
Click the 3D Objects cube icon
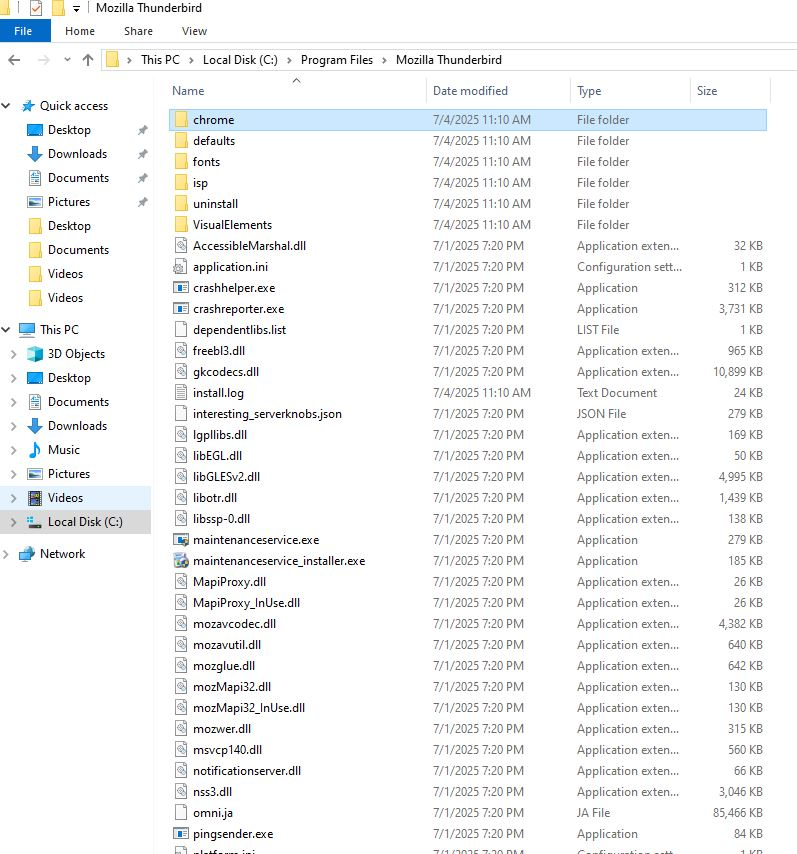pos(35,354)
